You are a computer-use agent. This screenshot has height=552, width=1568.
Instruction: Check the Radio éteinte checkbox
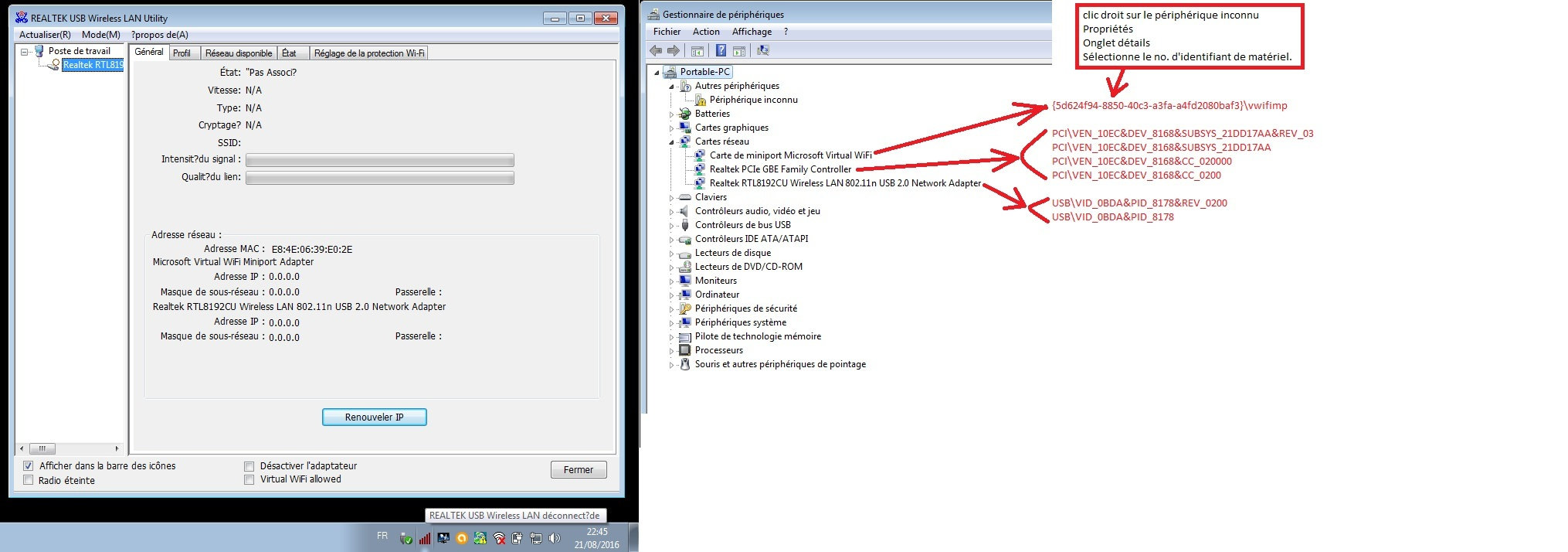tap(29, 480)
